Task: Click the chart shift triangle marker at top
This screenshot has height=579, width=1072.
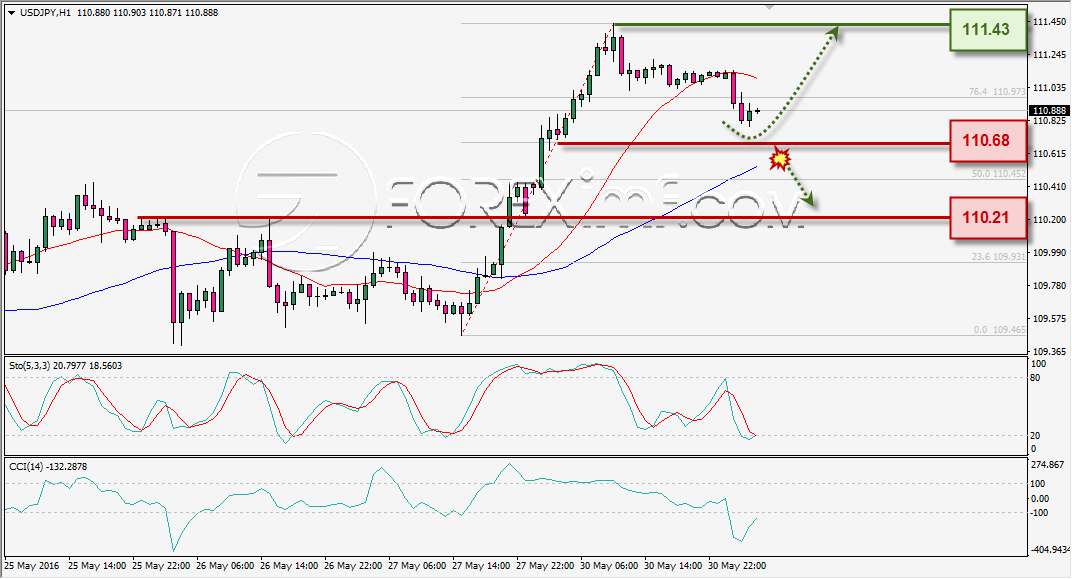Action: tap(770, 7)
